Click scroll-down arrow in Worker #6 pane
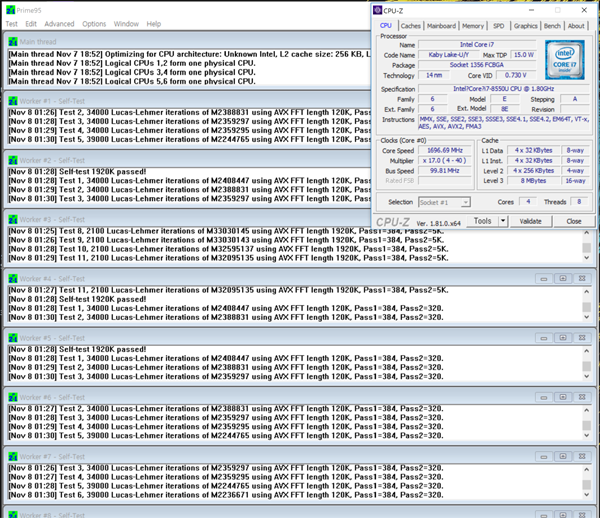 (587, 436)
